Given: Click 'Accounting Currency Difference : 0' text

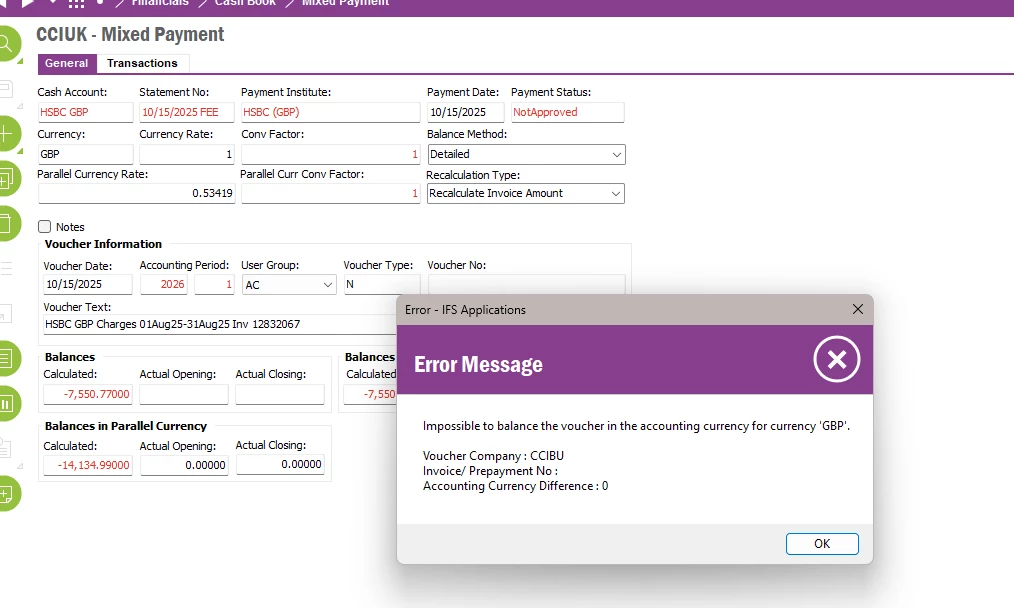Looking at the screenshot, I should click(515, 486).
